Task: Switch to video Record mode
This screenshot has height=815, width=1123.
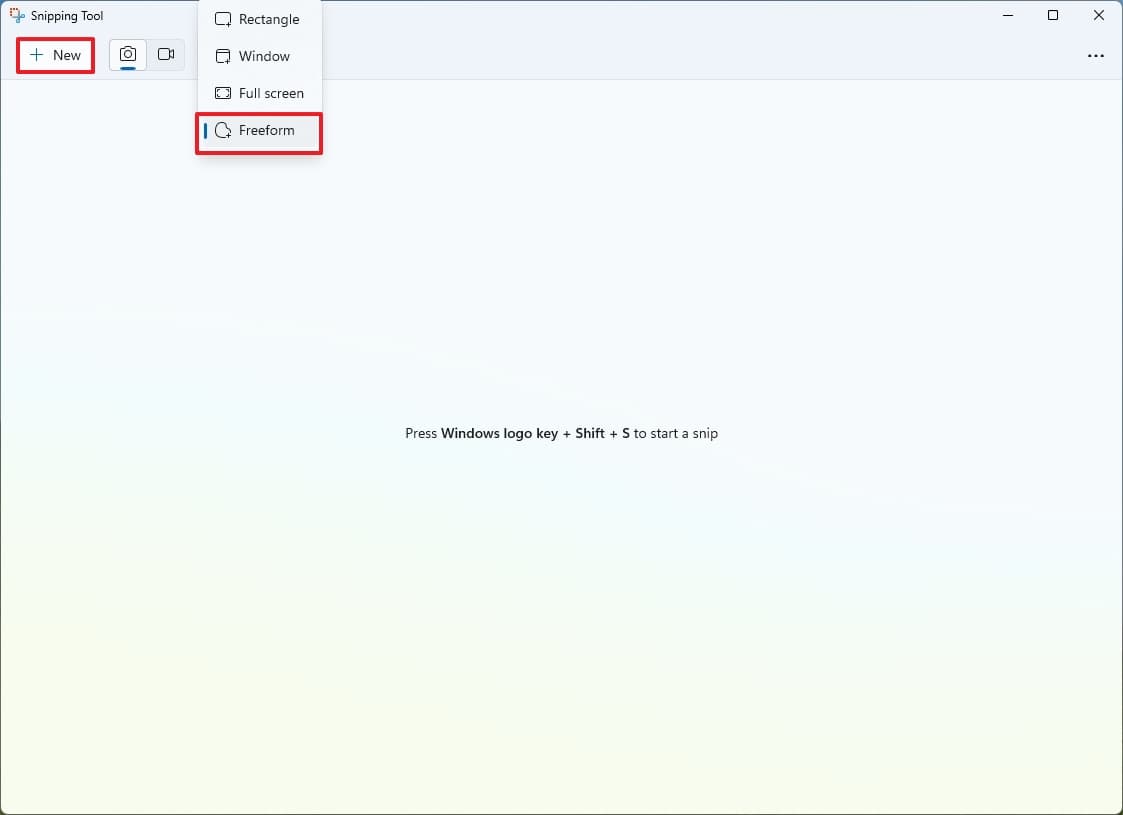Action: (166, 55)
